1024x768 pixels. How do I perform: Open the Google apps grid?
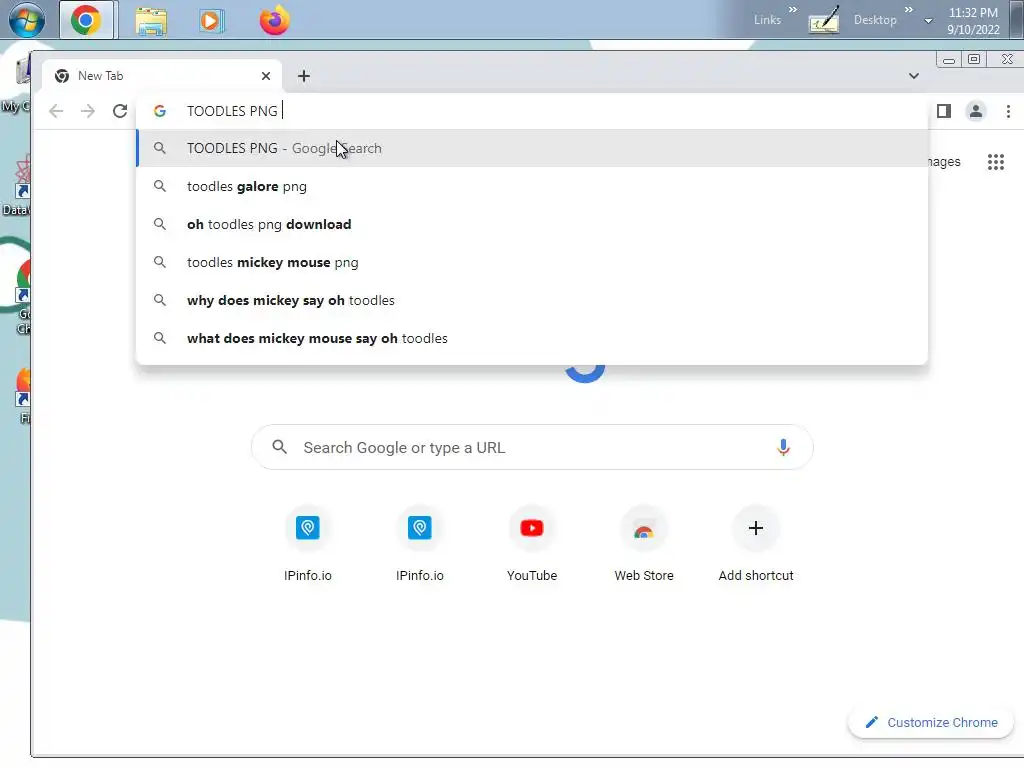point(995,162)
